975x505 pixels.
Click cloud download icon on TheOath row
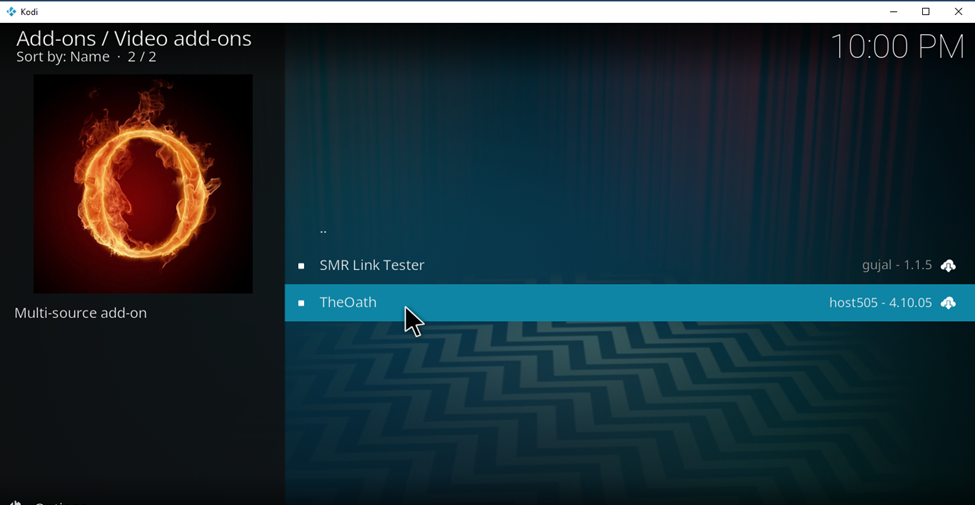point(948,303)
